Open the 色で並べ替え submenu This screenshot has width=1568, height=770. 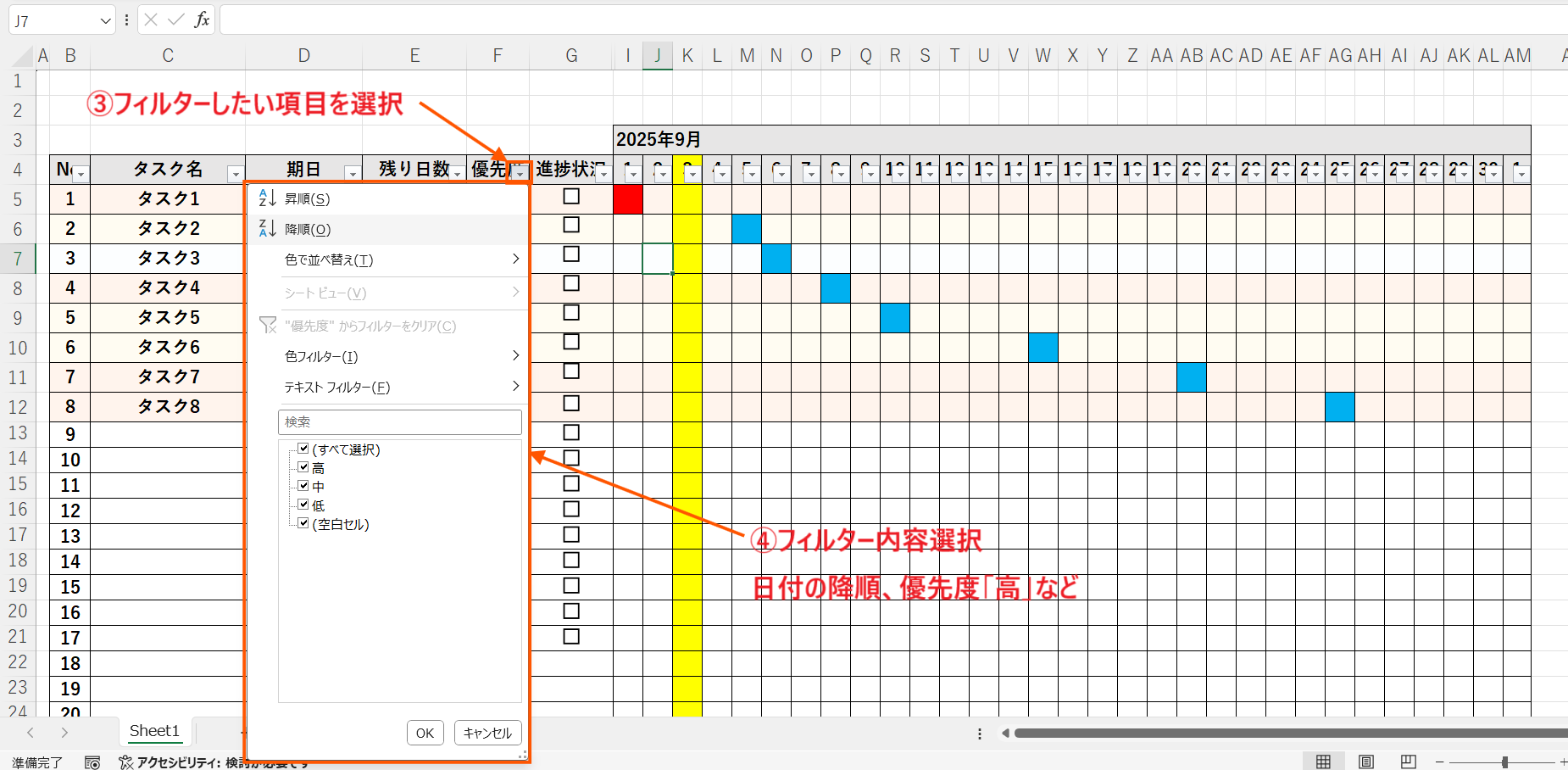(398, 259)
